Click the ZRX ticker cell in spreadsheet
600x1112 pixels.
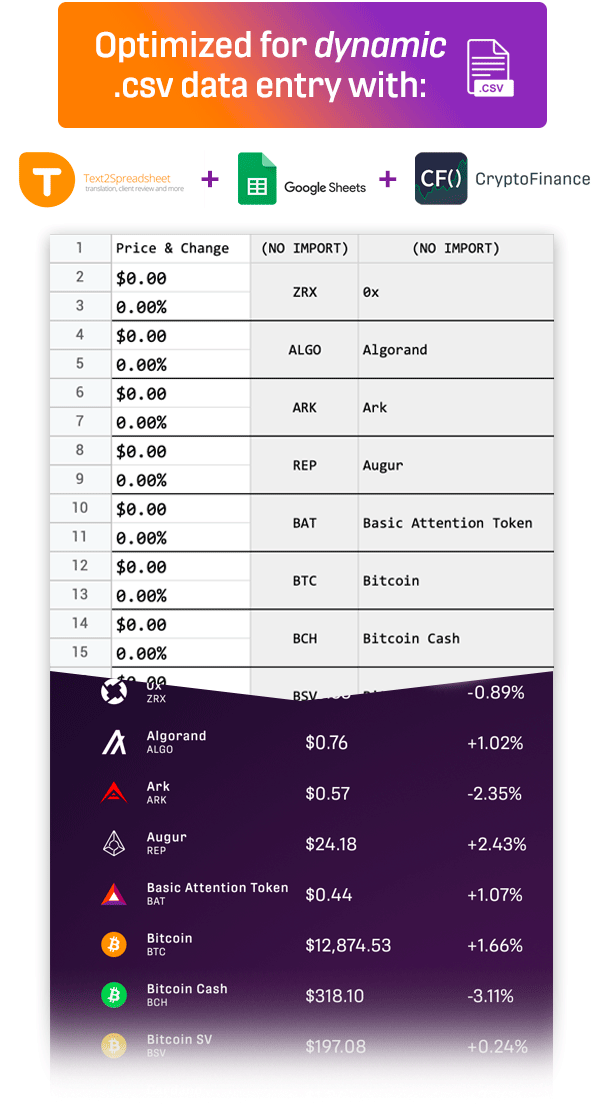(x=304, y=291)
